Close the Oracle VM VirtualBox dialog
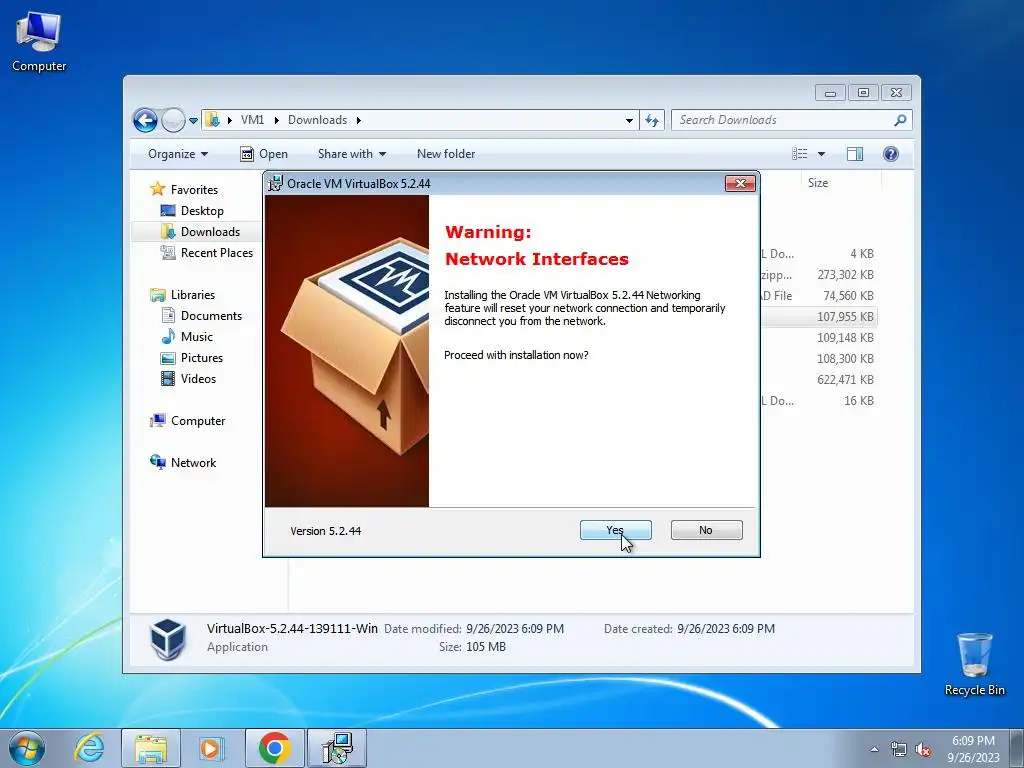Image resolution: width=1024 pixels, height=768 pixels. [740, 184]
